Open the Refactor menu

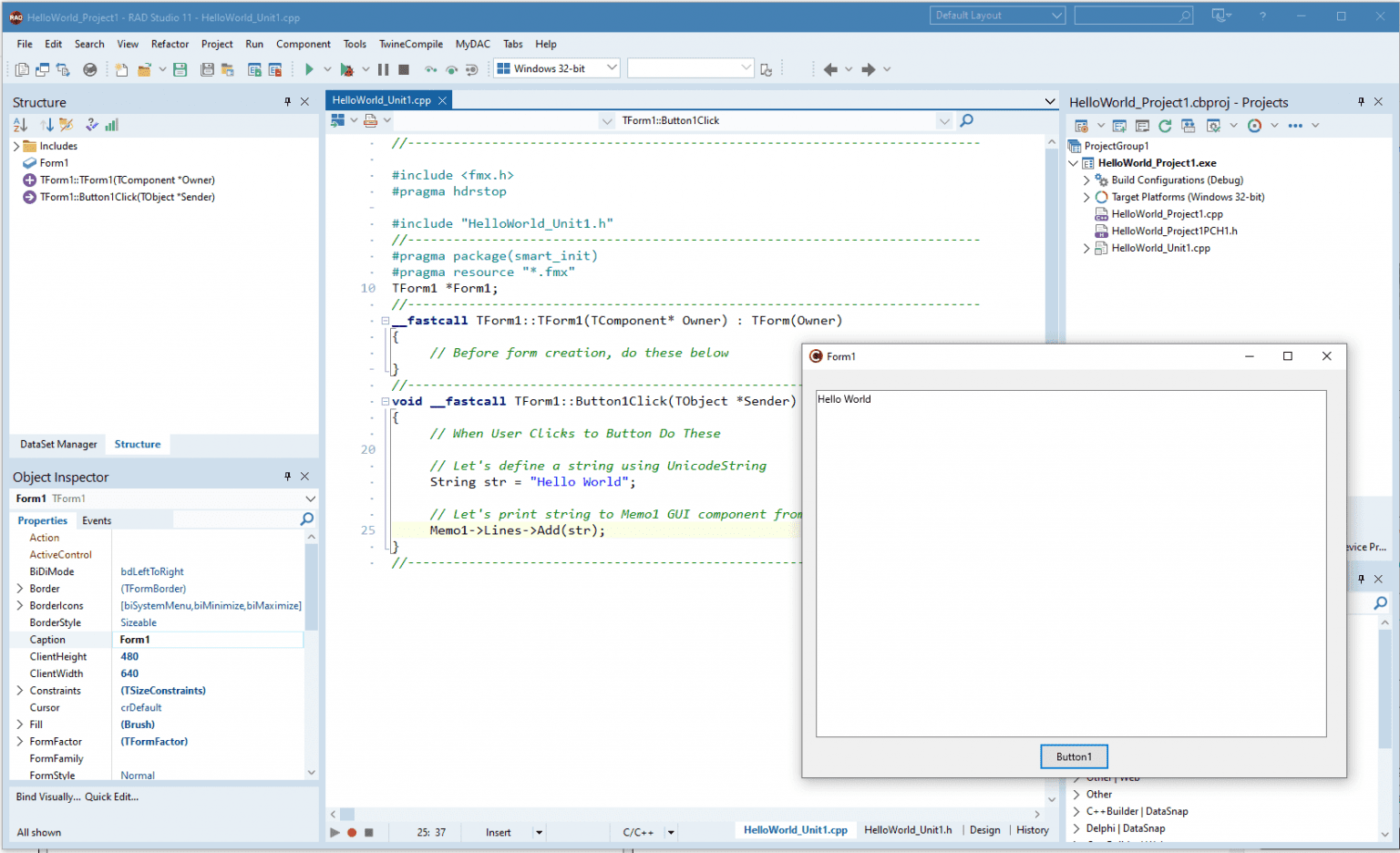pyautogui.click(x=170, y=44)
